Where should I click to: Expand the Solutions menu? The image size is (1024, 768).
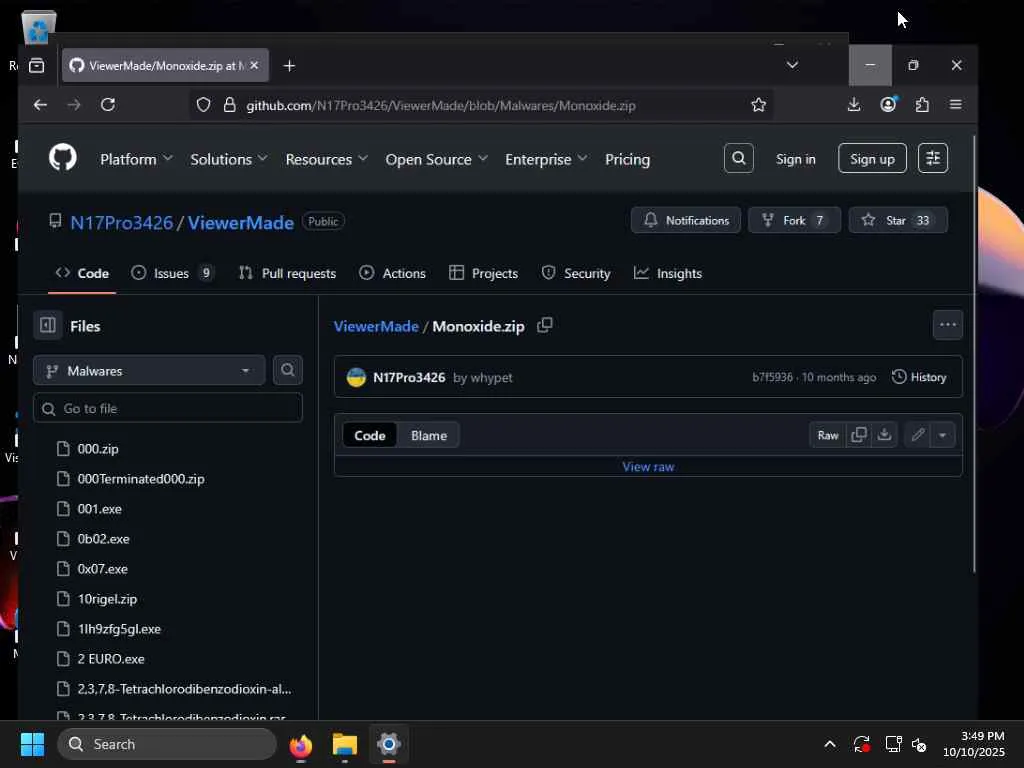pos(229,159)
